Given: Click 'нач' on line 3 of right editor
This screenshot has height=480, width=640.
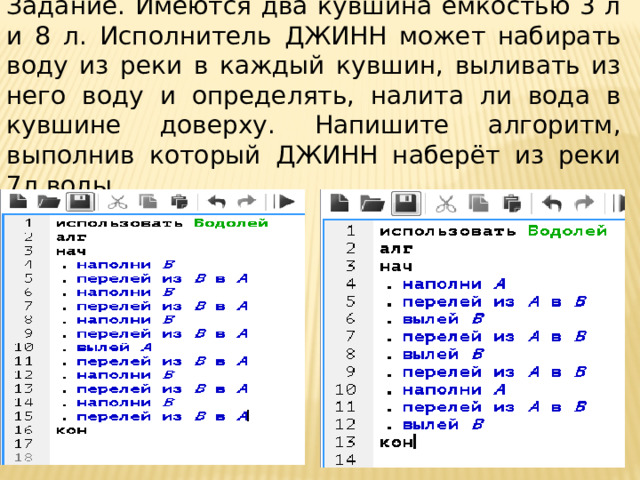Looking at the screenshot, I should pyautogui.click(x=396, y=266).
